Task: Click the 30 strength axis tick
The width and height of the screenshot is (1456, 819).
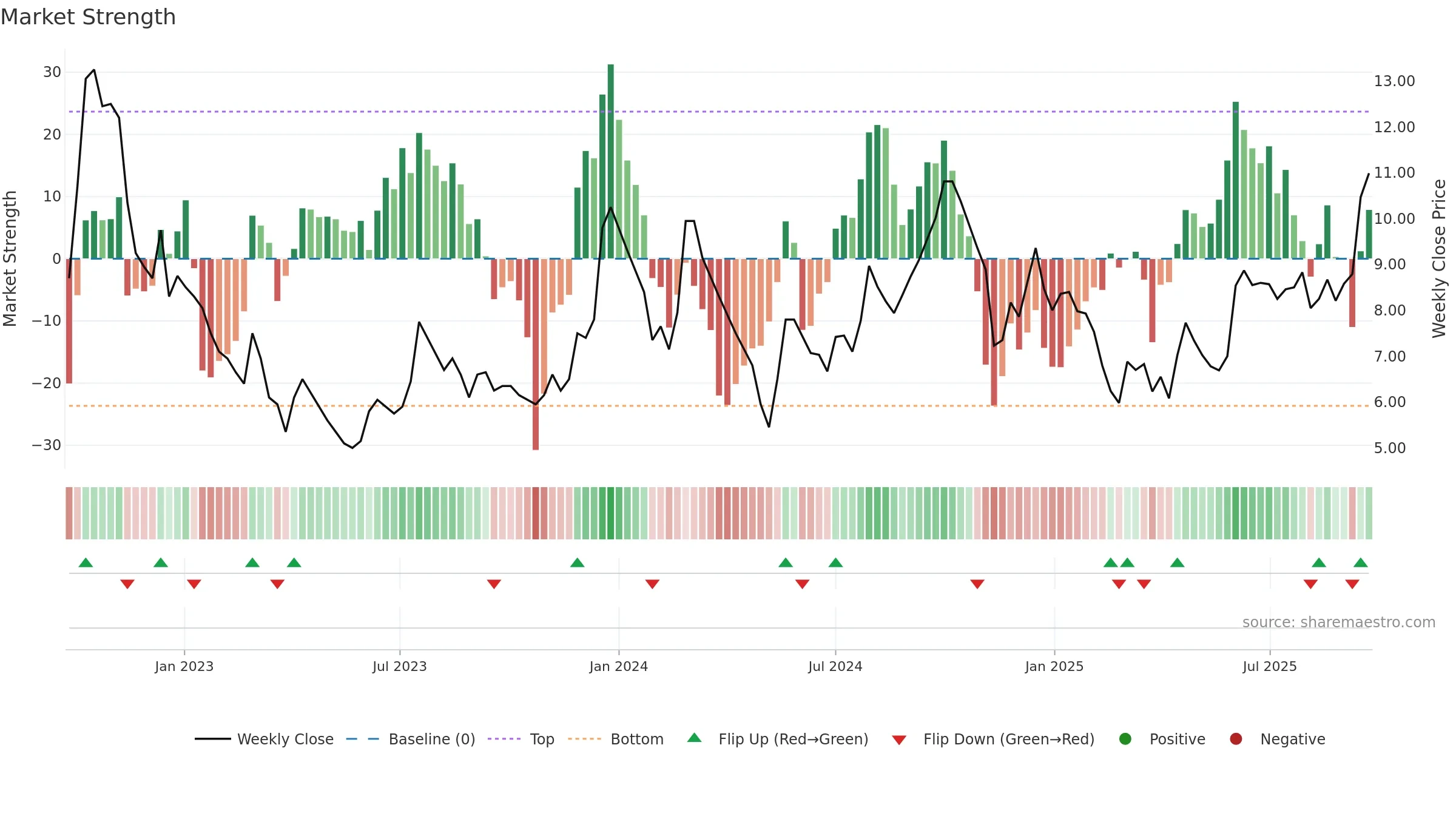Action: click(52, 72)
